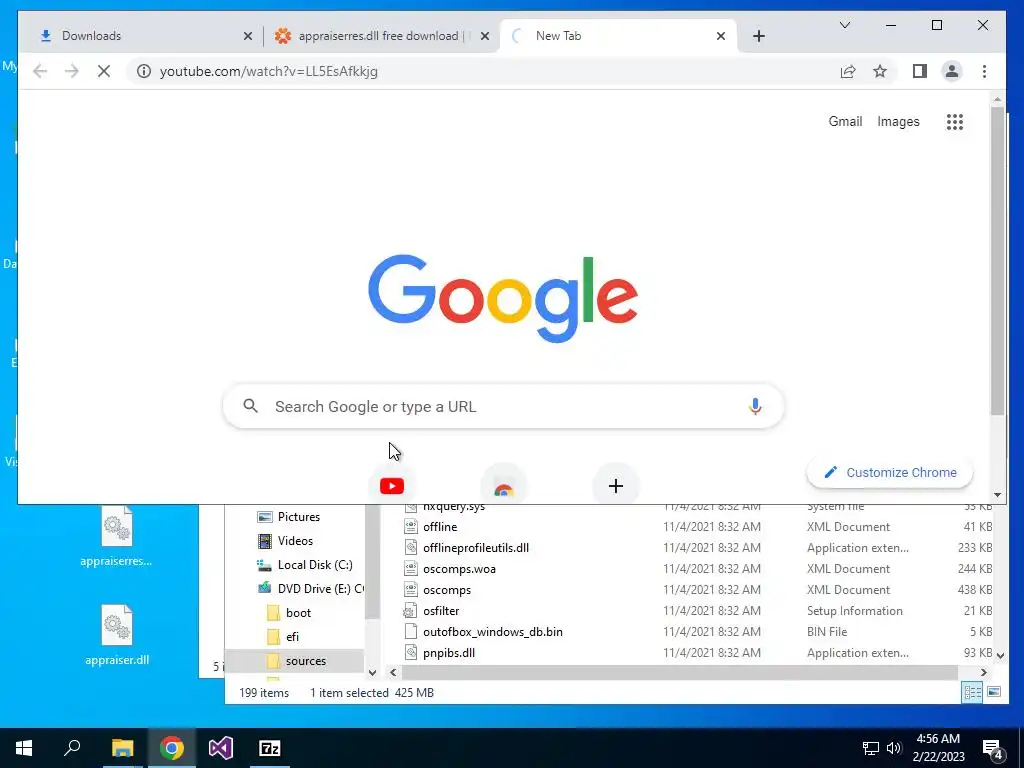Open the Chrome Web Store shortcut tile
Viewport: 1024px width, 768px height.
click(504, 486)
